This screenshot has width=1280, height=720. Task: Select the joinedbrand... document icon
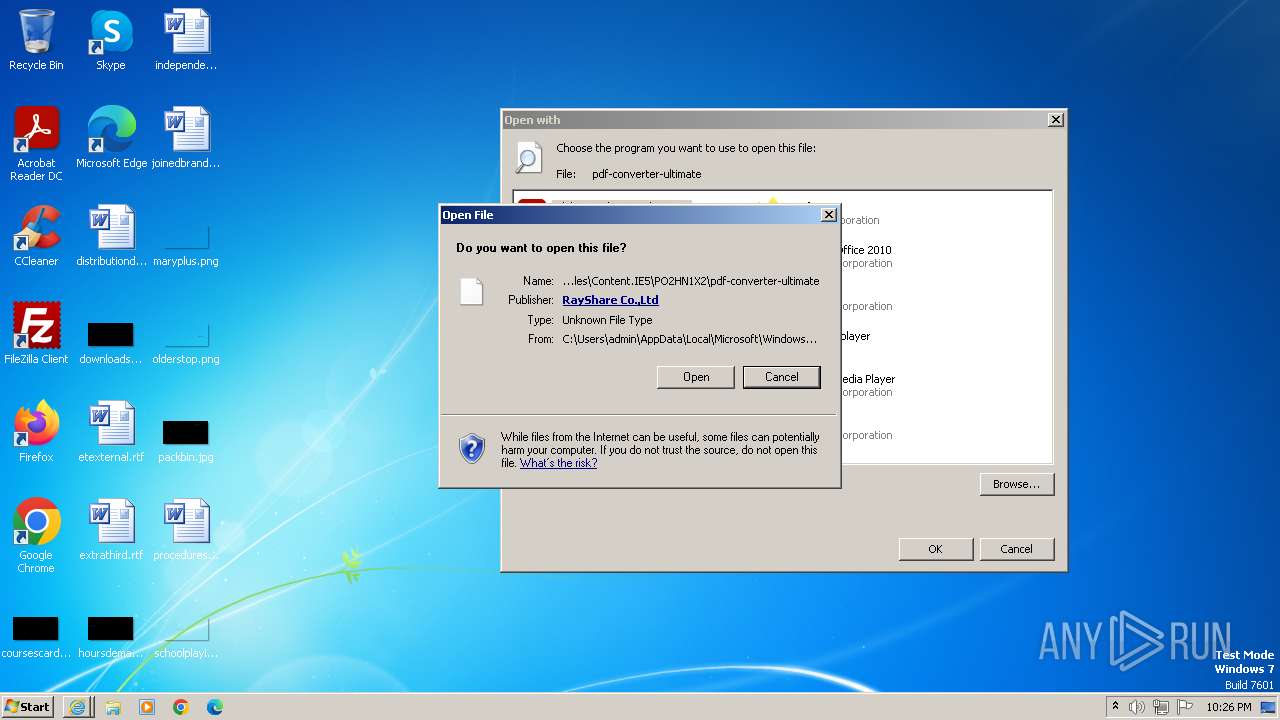(186, 137)
